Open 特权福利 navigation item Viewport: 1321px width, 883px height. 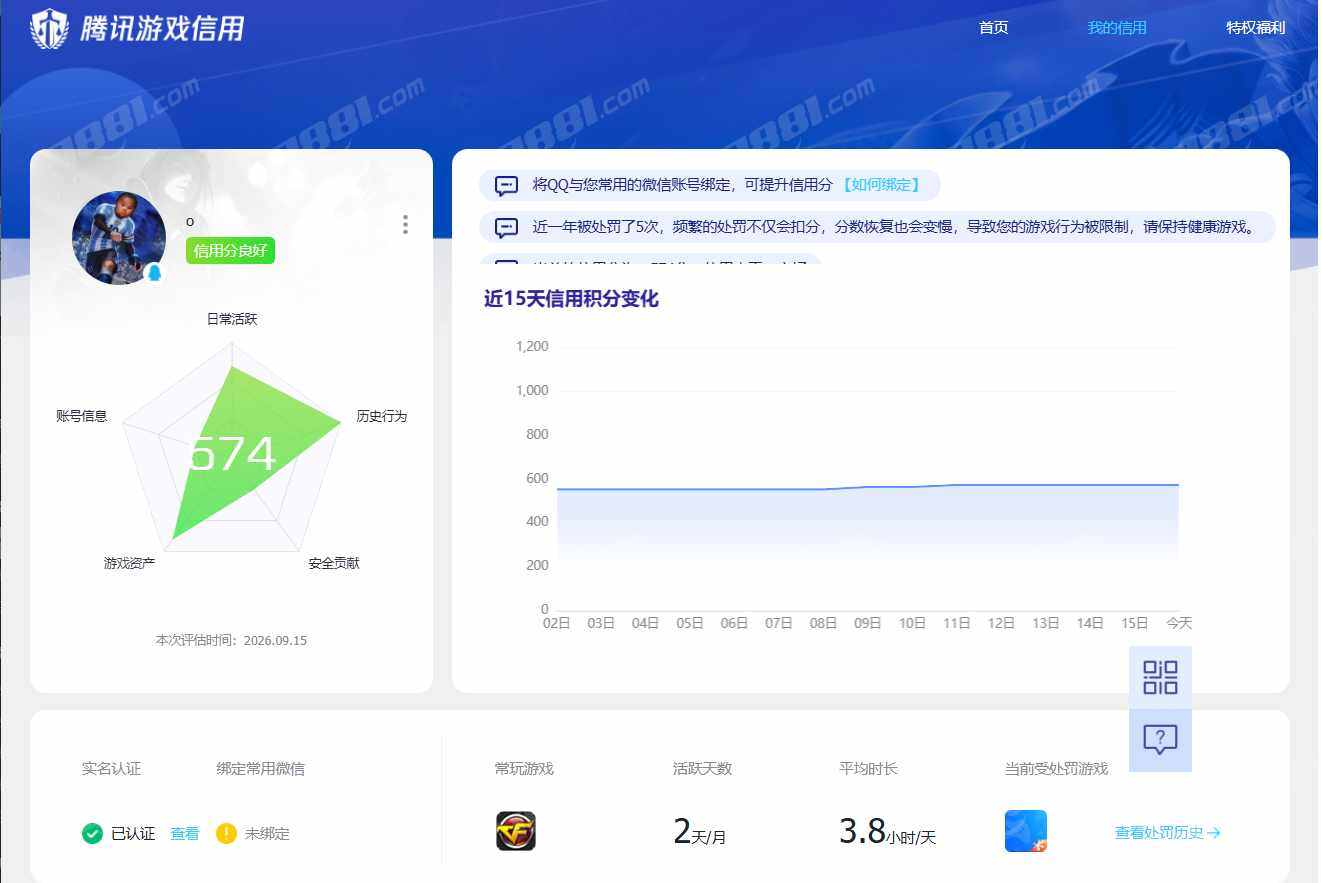click(1256, 28)
